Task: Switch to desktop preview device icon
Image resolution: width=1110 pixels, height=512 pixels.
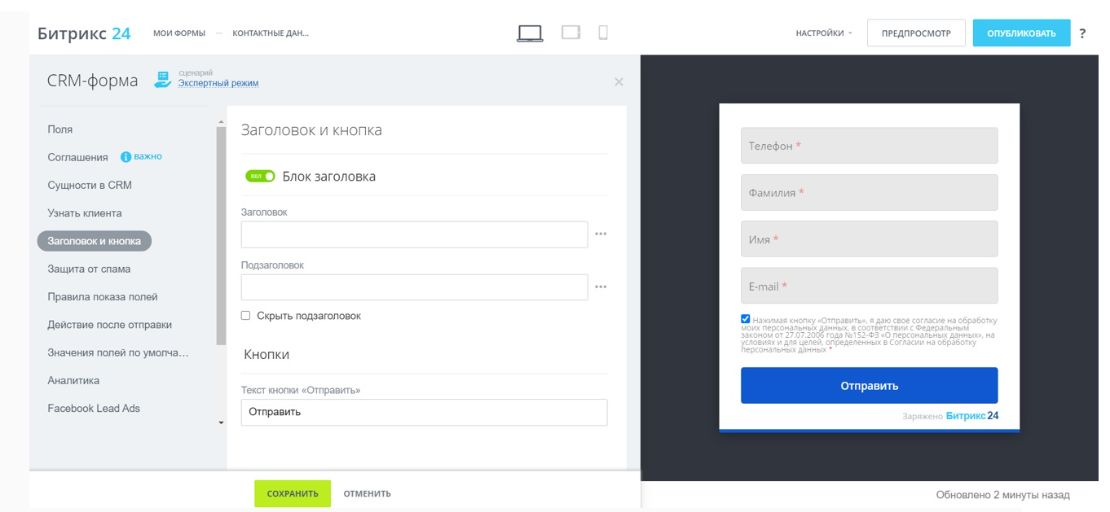Action: click(x=530, y=33)
